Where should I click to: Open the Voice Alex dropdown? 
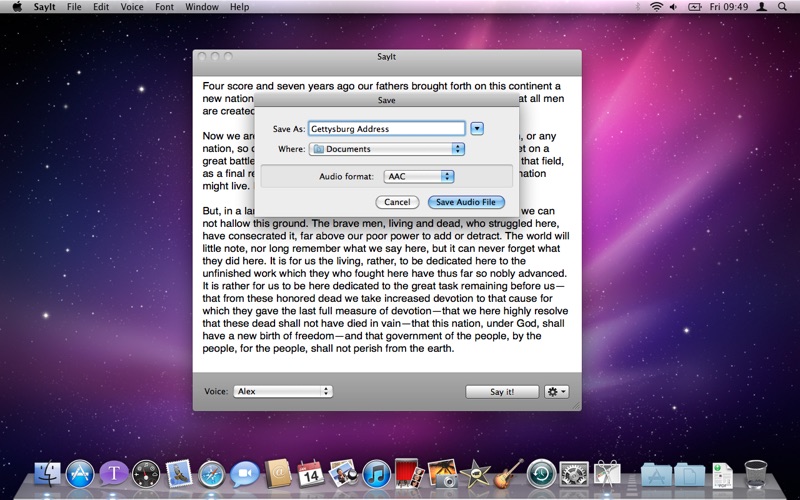tap(283, 391)
